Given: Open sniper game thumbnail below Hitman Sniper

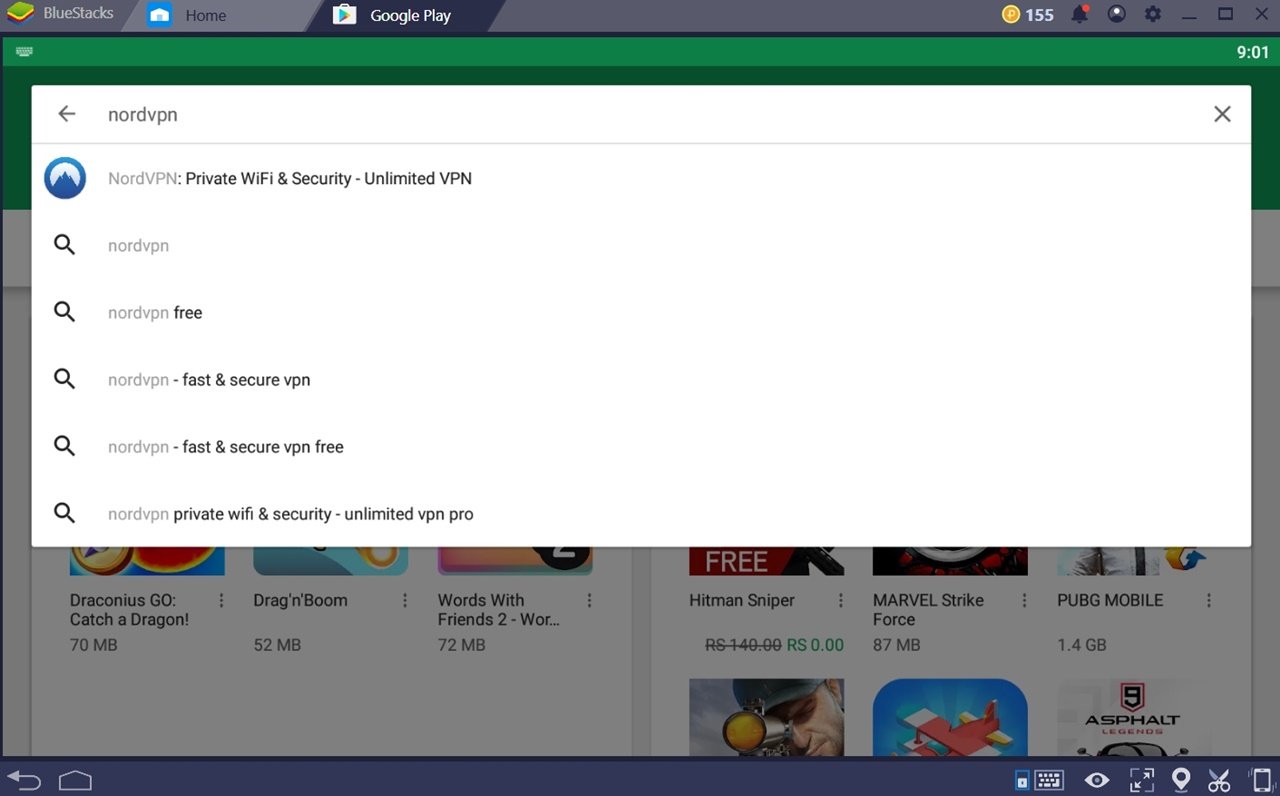Looking at the screenshot, I should tap(767, 718).
